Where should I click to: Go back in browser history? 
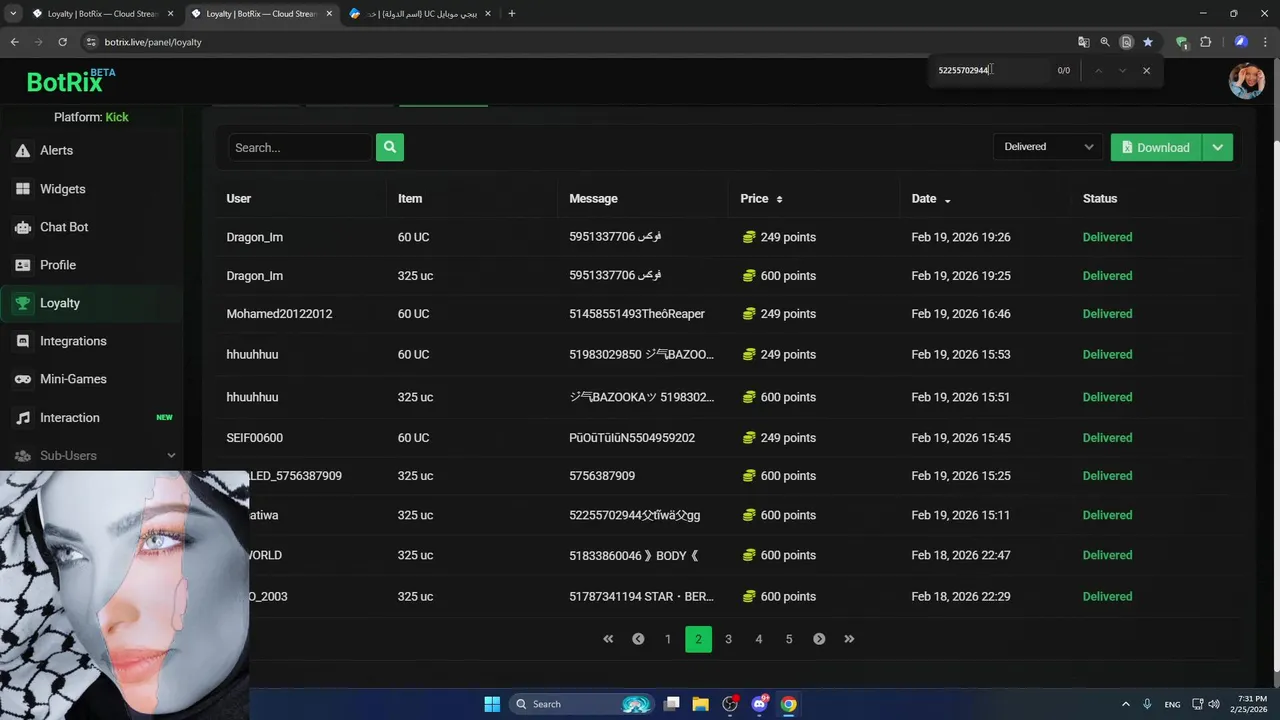(x=14, y=42)
